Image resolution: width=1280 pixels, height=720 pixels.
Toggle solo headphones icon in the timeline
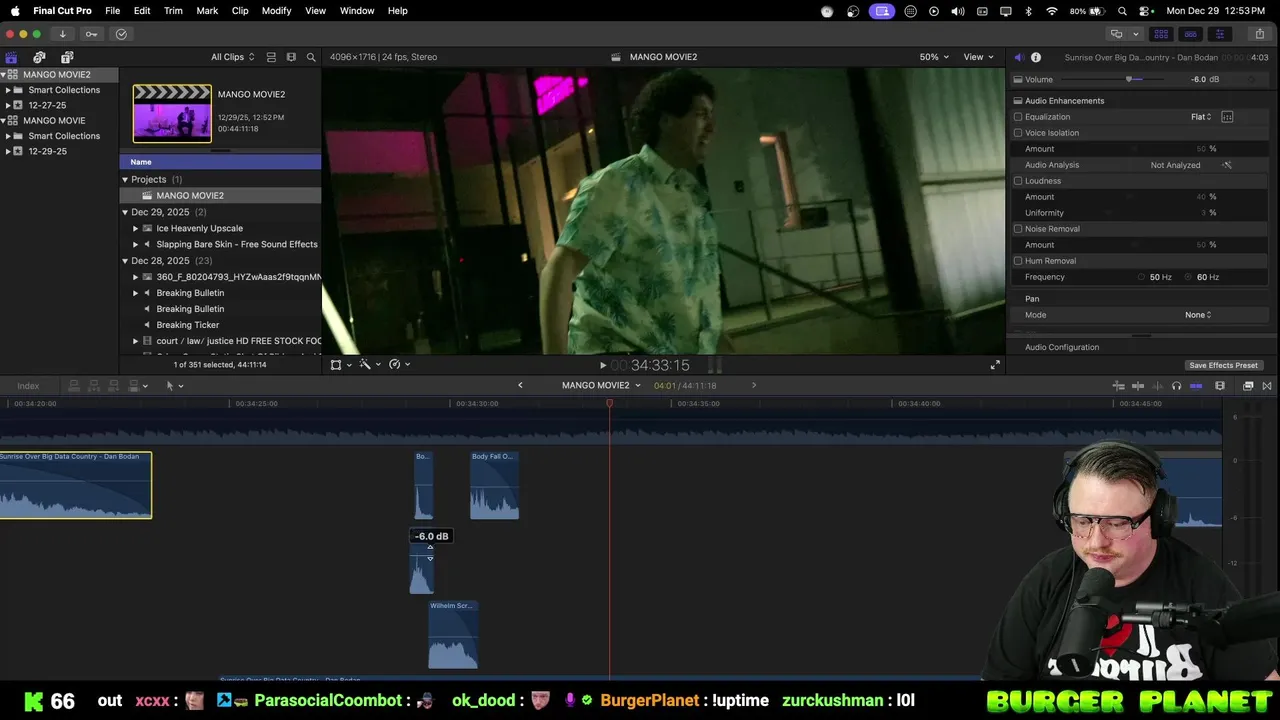[x=1176, y=386]
